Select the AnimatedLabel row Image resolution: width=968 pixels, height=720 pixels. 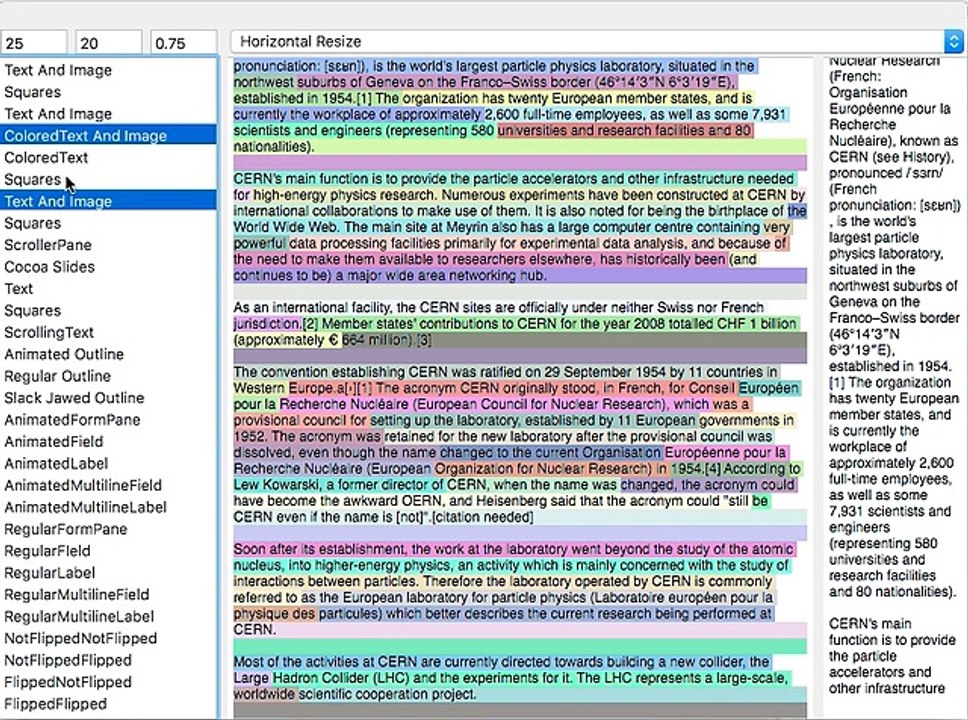pos(109,463)
